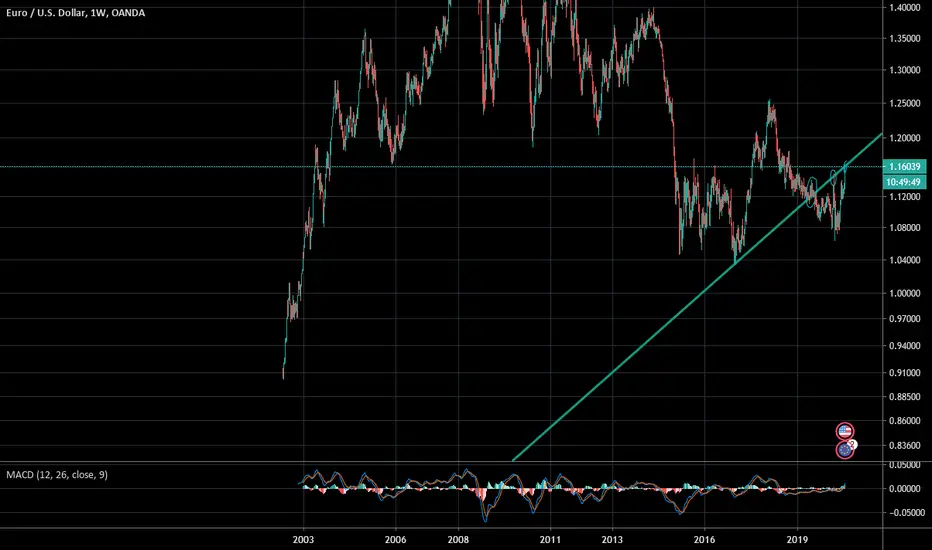Click the 0.91000 price scale label
This screenshot has width=932, height=550.
[905, 373]
